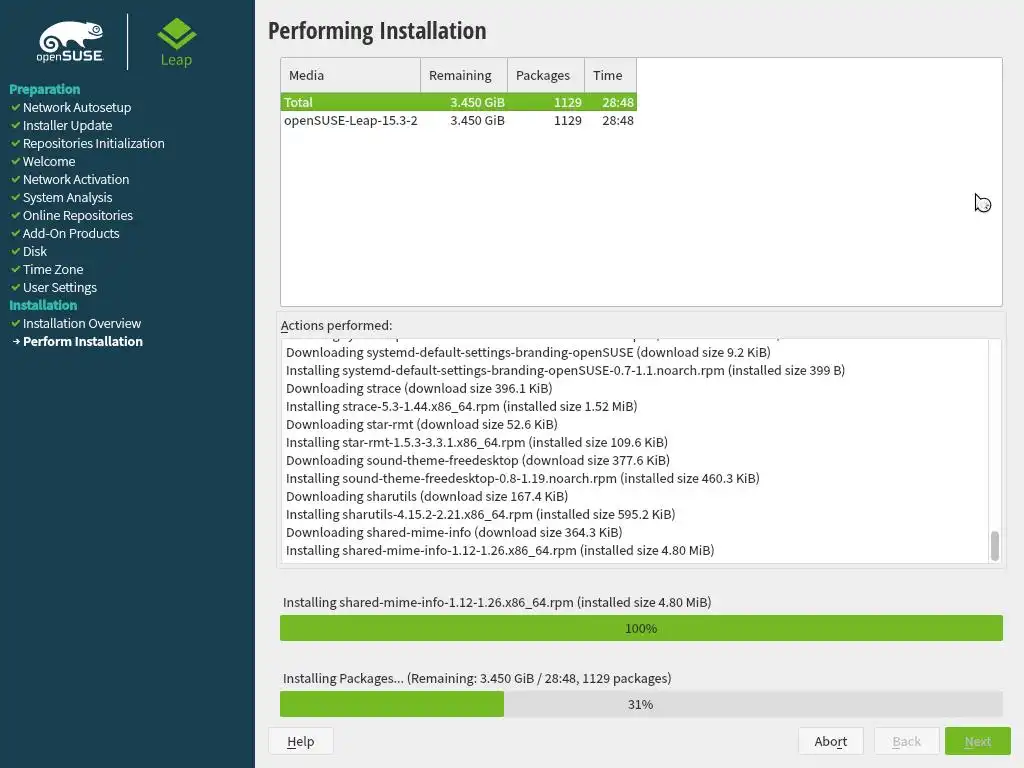Screen dimensions: 1024x768
Task: Click the 'Installing strace-5.3-1.44' log line
Action: tap(462, 406)
